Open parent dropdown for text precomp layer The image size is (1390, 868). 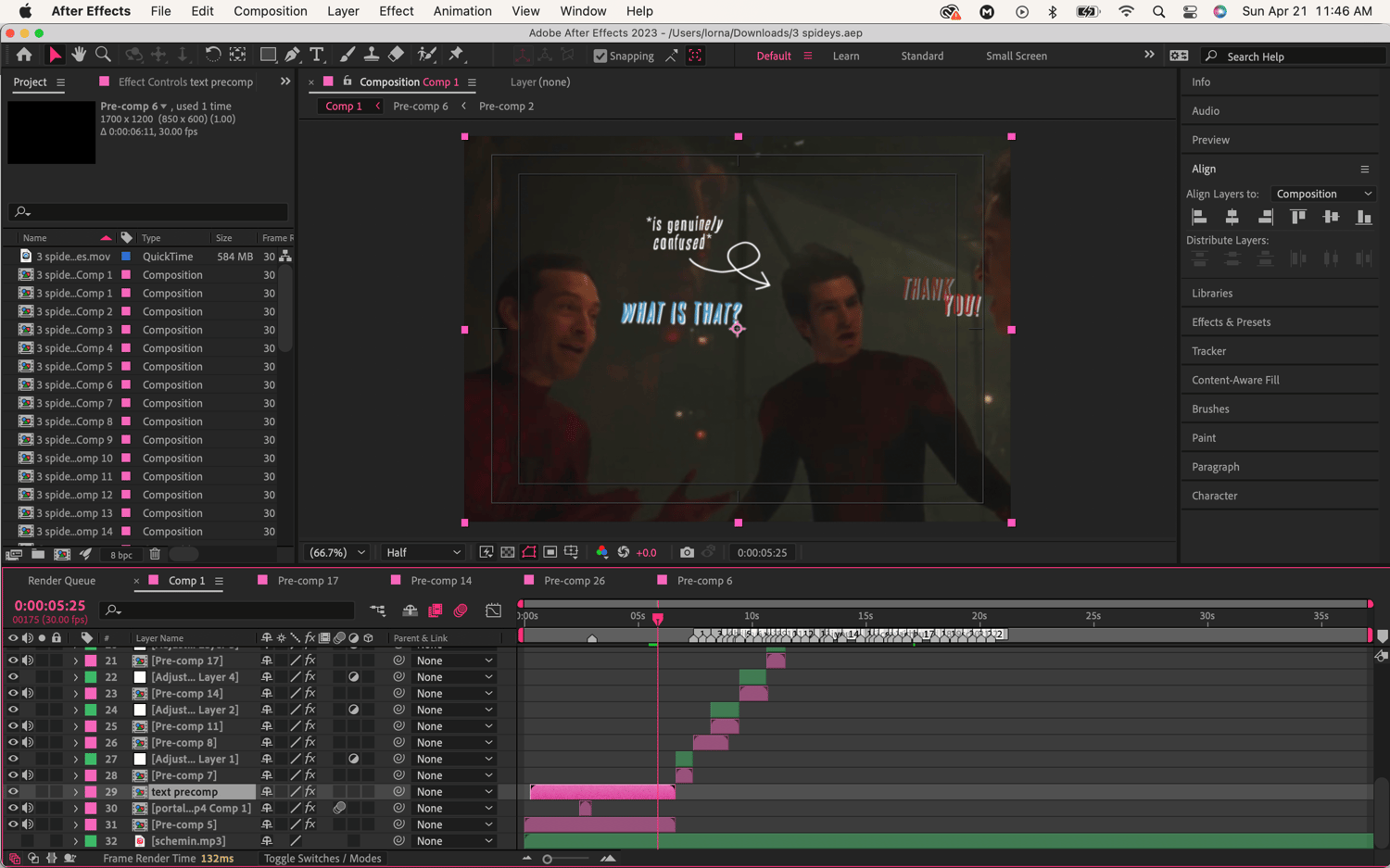tap(454, 792)
